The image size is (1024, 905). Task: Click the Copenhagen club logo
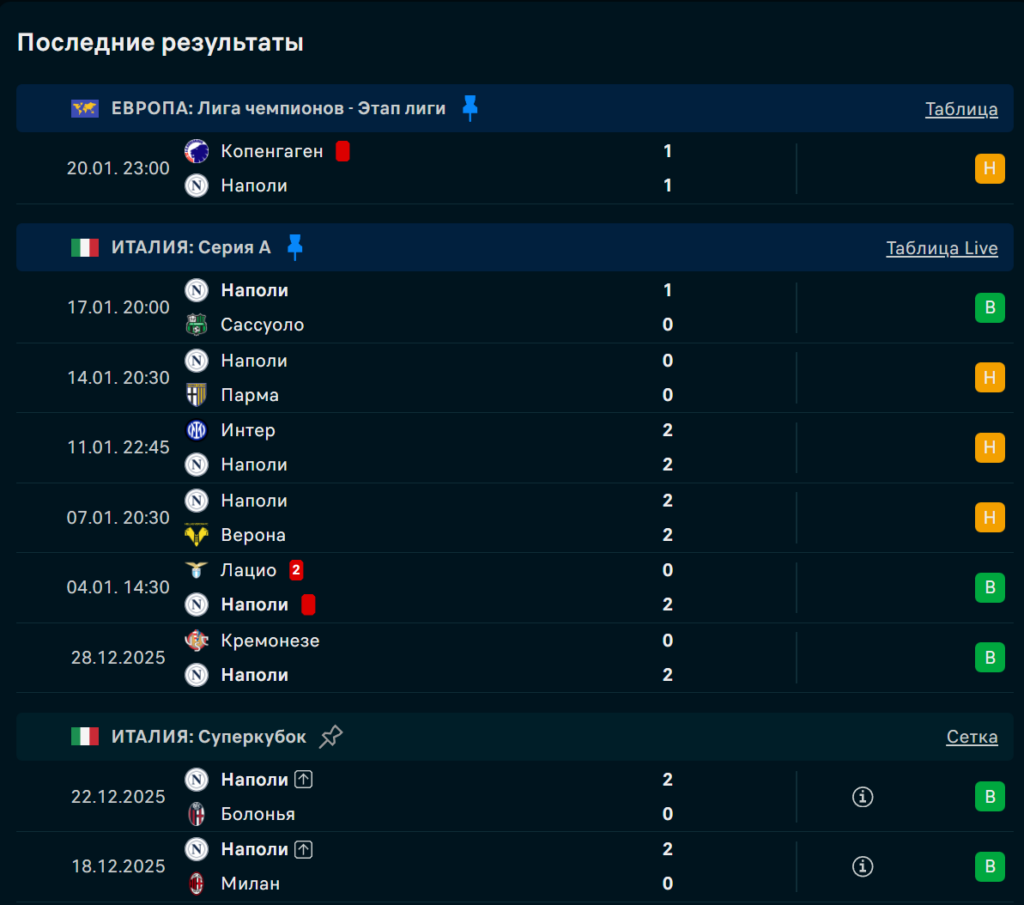[197, 151]
